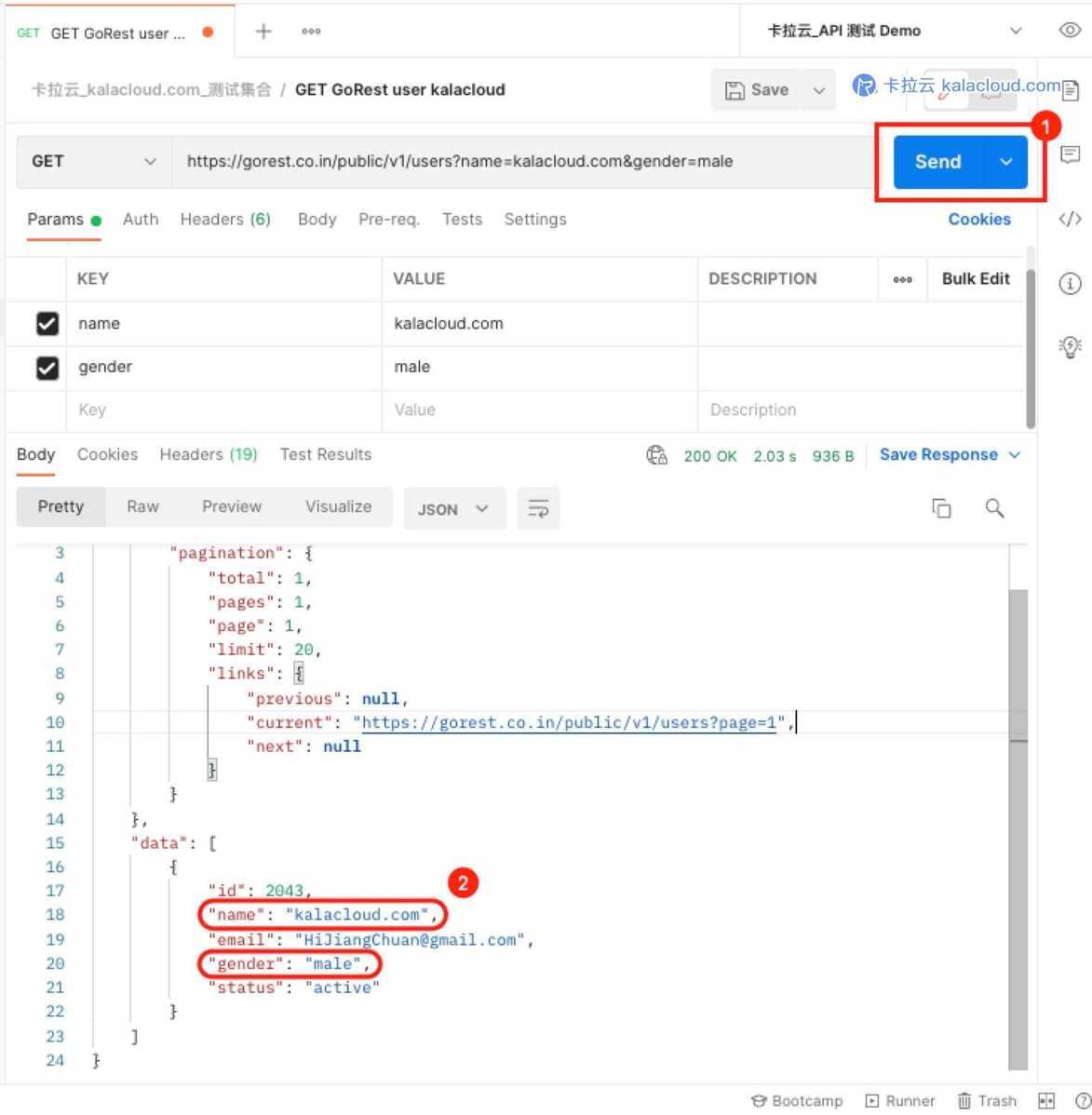Click the network information globe icon

tap(656, 455)
